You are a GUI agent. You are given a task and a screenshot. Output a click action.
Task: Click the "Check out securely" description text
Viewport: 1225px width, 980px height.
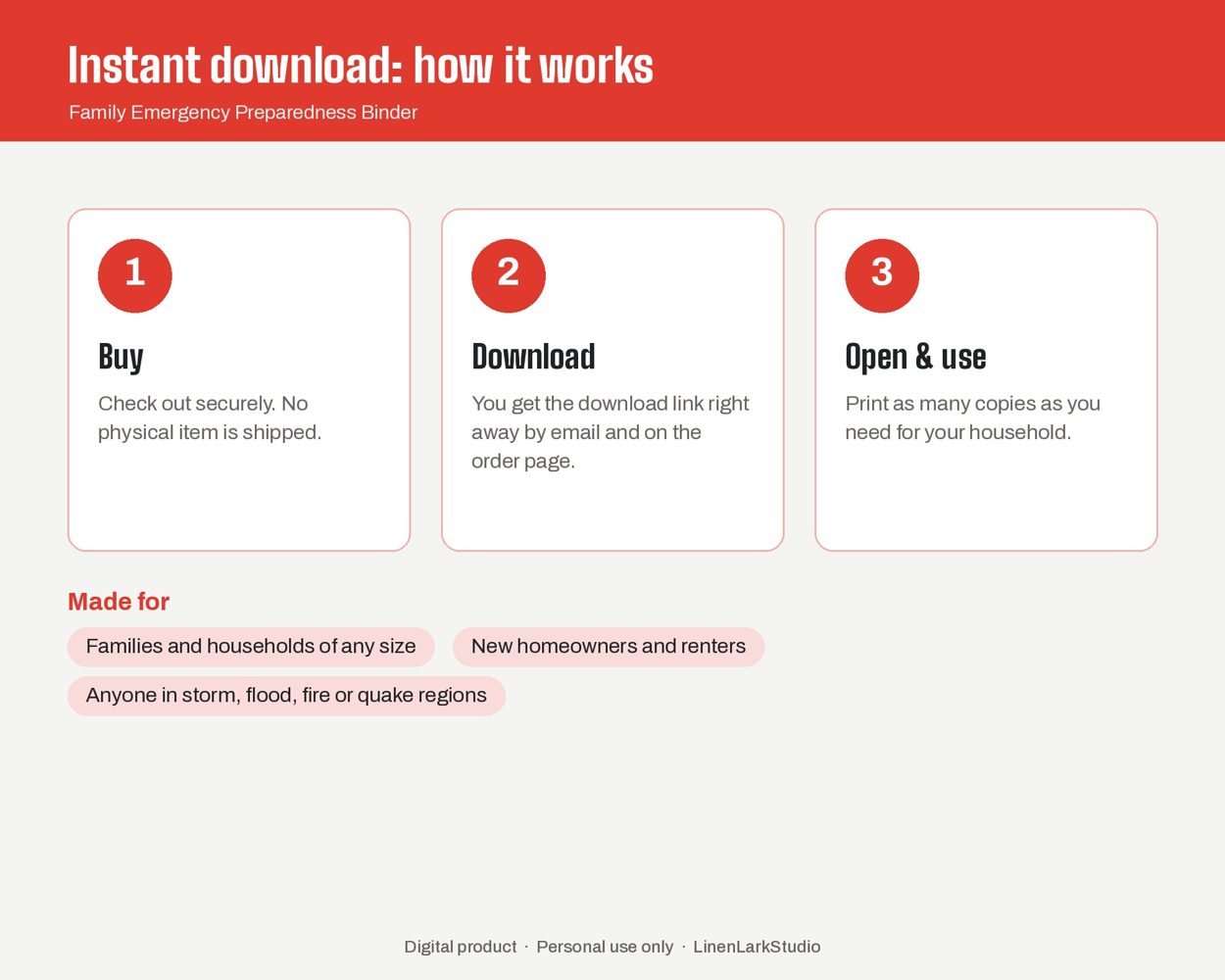pos(210,417)
